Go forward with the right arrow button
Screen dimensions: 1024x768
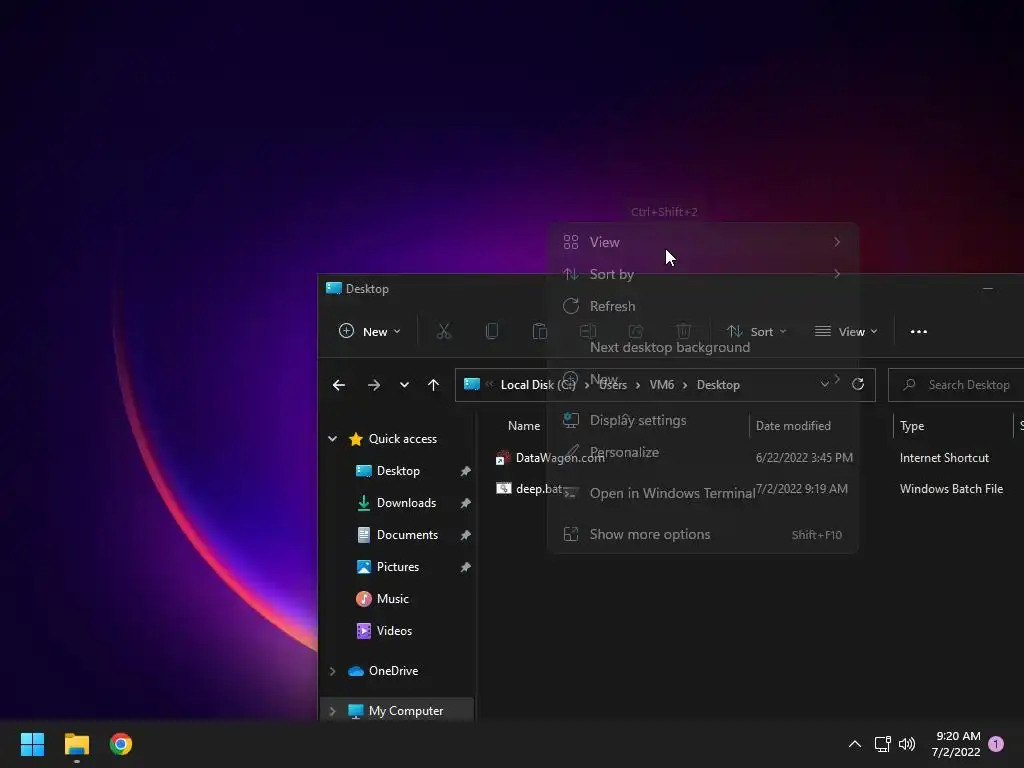[x=374, y=385]
